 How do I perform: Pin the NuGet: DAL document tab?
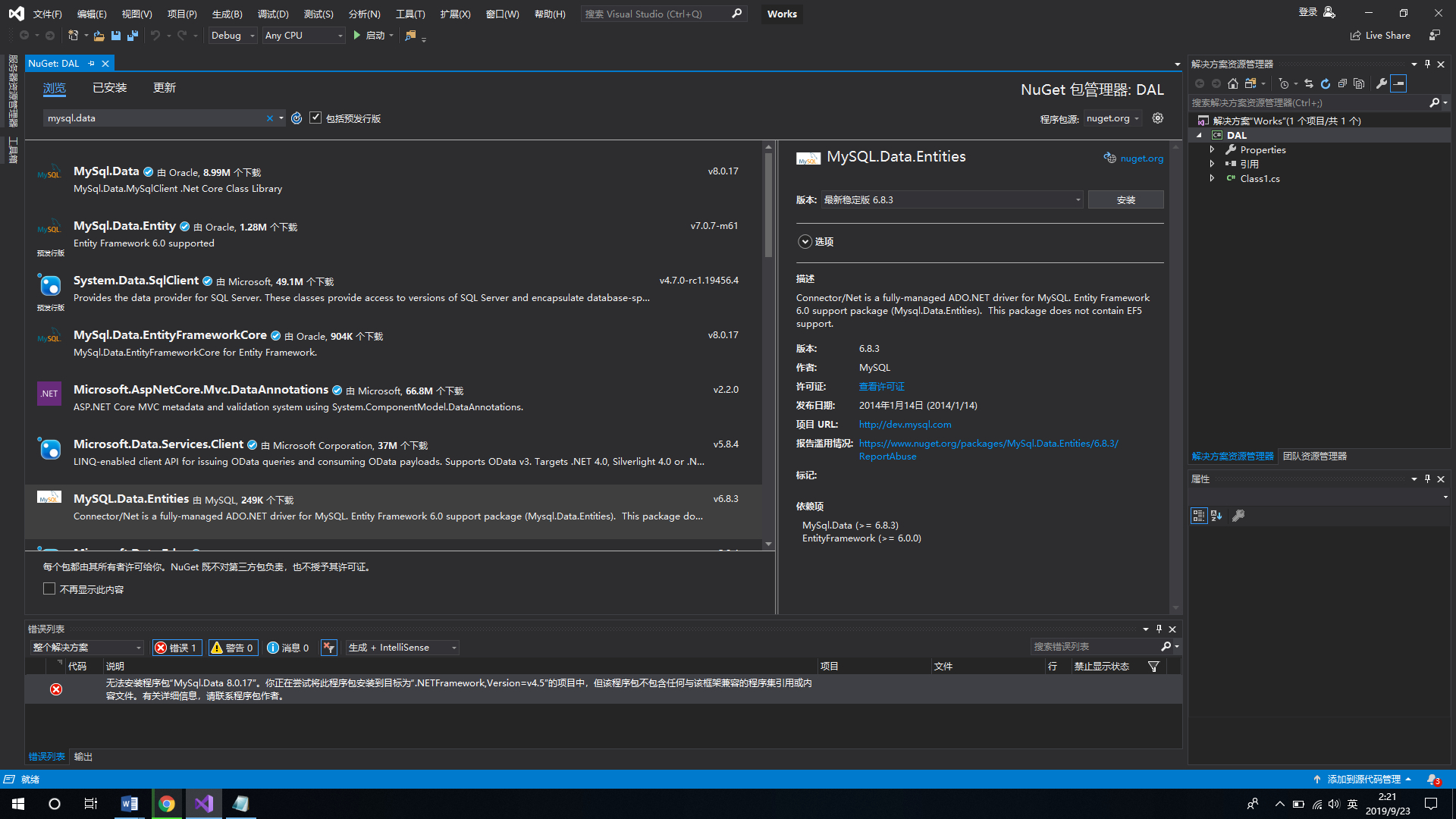pyautogui.click(x=92, y=64)
